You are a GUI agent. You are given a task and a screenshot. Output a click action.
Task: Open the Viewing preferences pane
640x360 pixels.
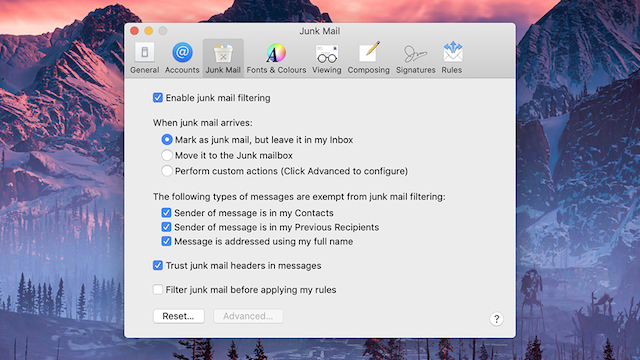[x=327, y=58]
